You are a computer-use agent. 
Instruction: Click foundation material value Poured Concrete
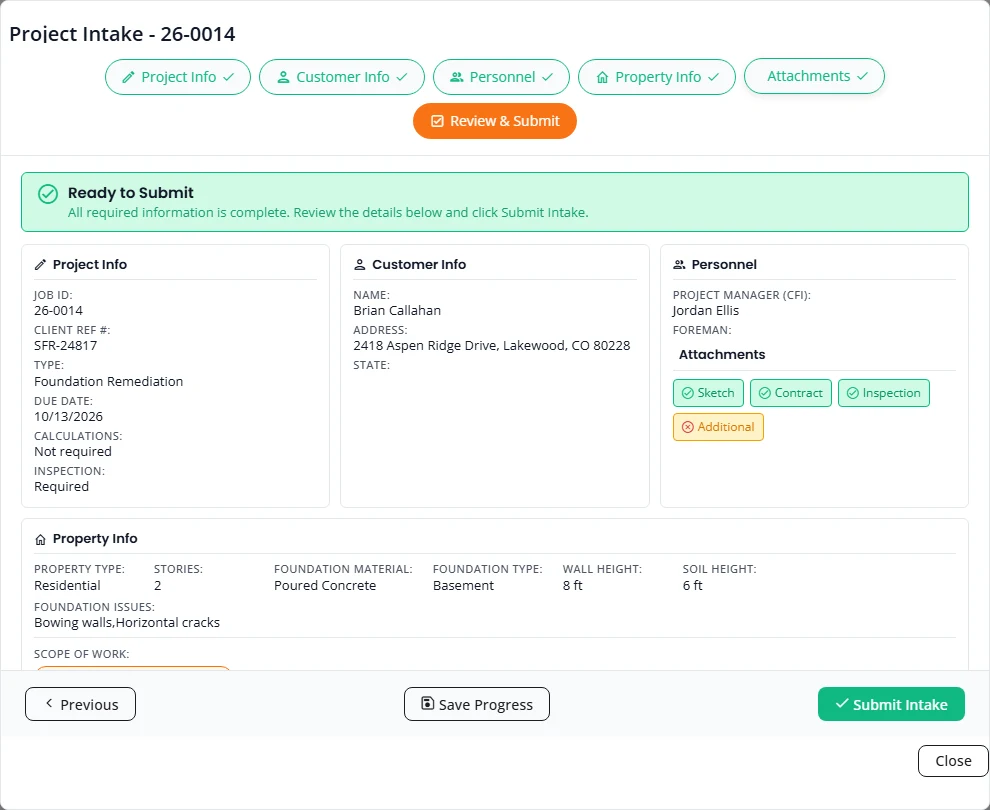325,586
